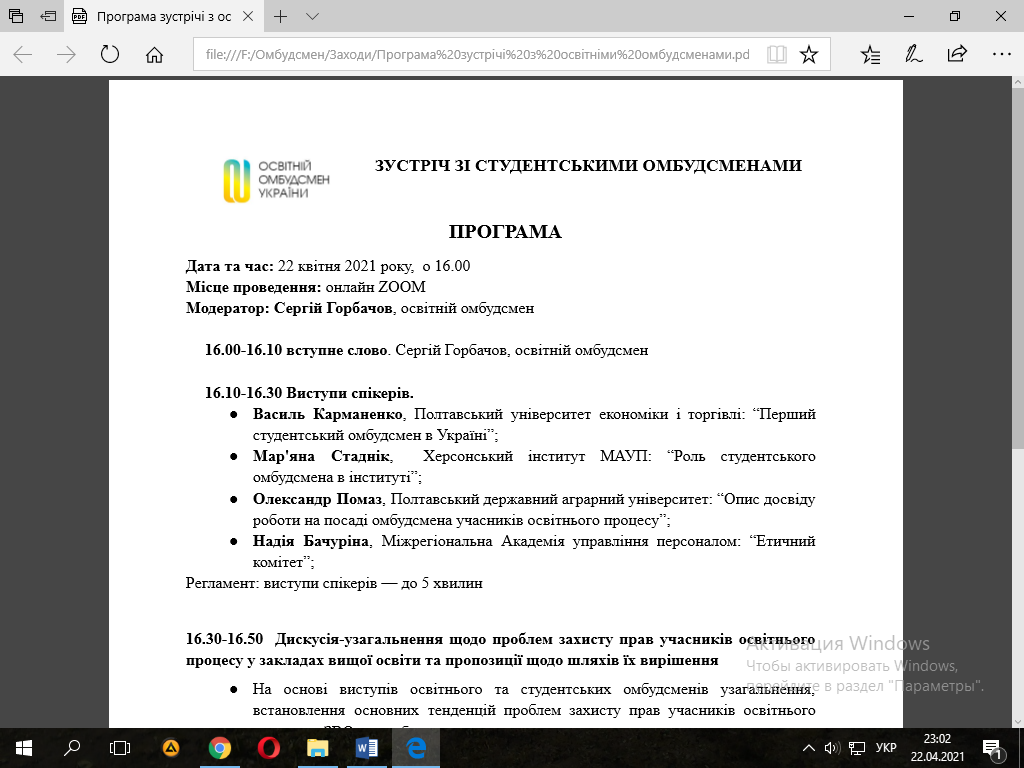Add notes with the pen icon

[914, 54]
